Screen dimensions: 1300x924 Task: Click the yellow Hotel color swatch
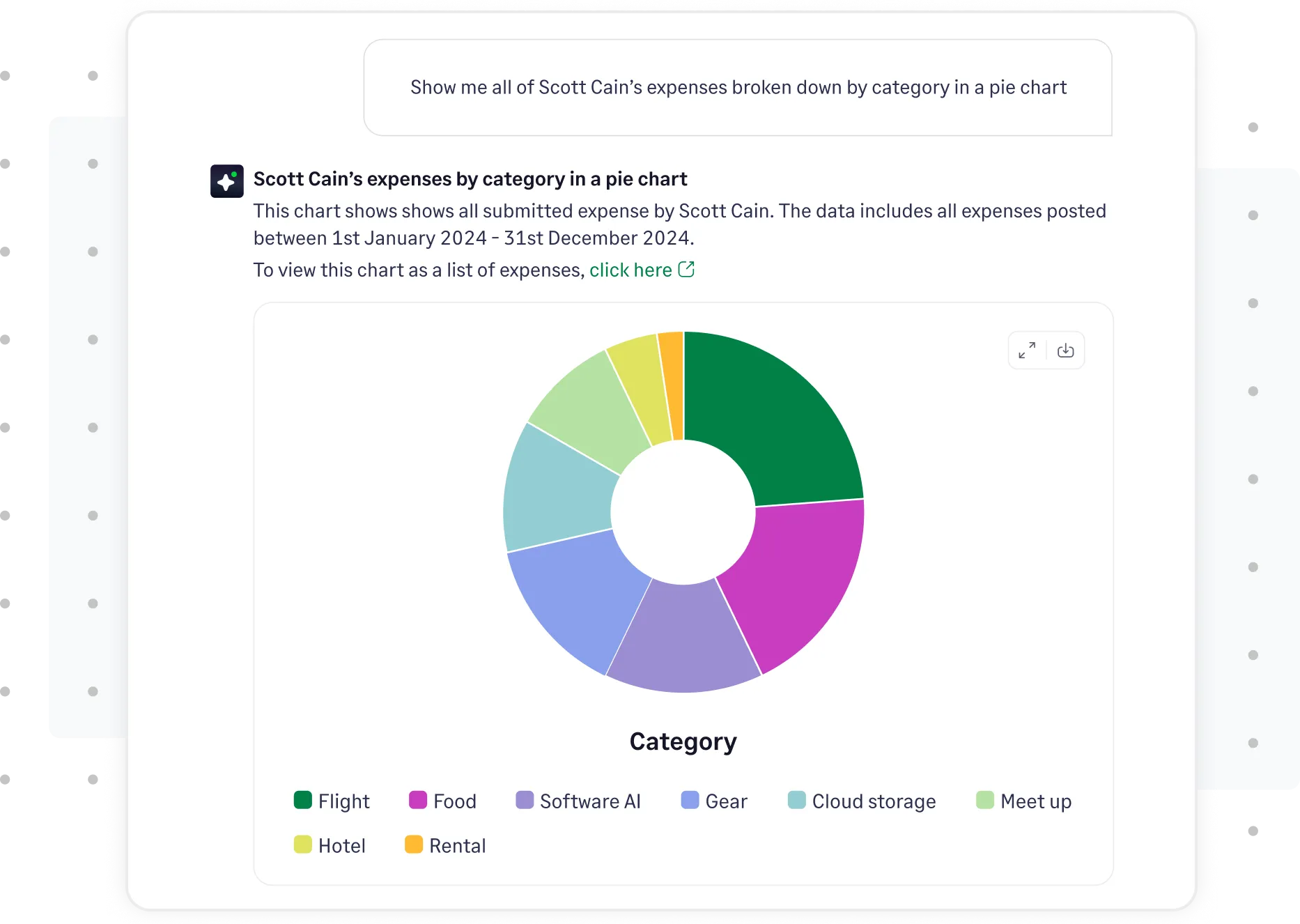click(302, 845)
